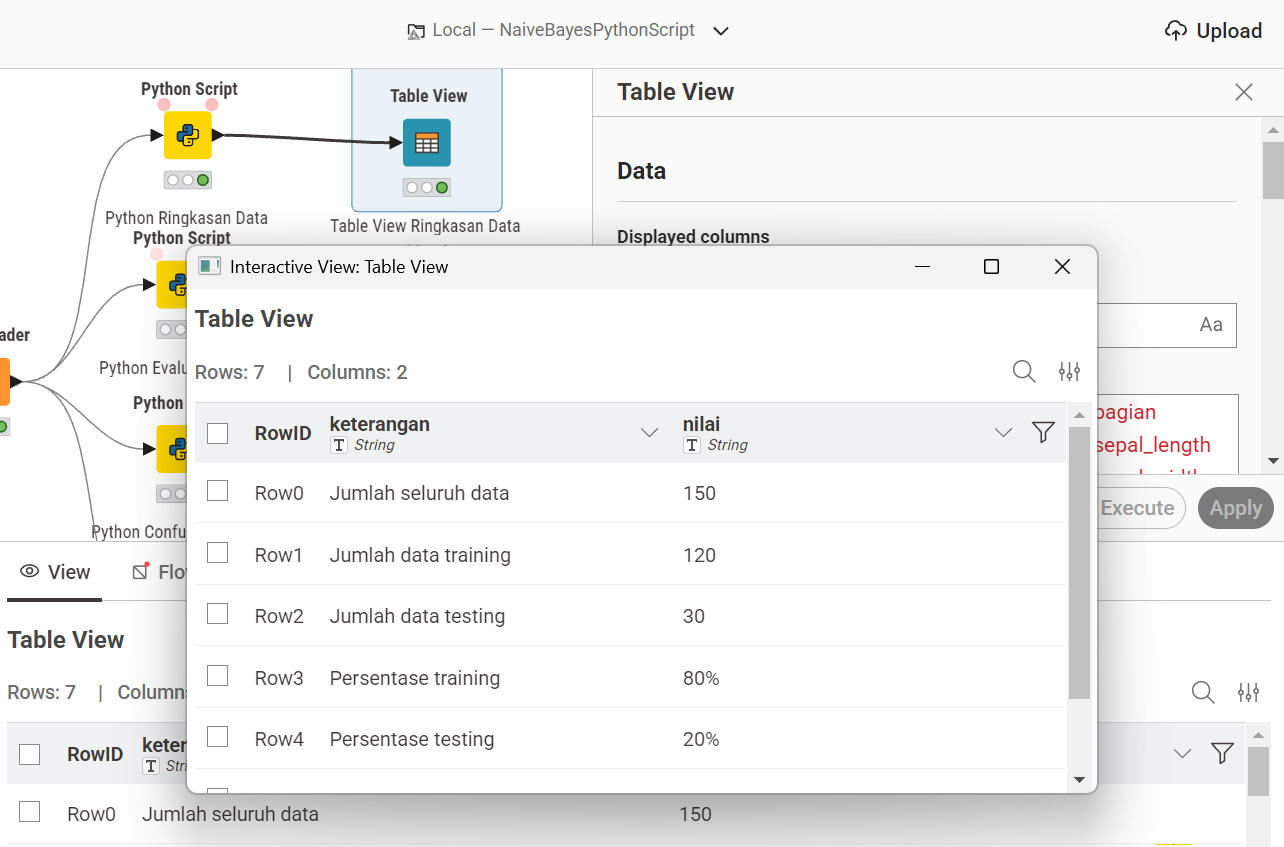Toggle select-all checkbox in the bottom Table View
The height and width of the screenshot is (847, 1284).
[x=30, y=754]
